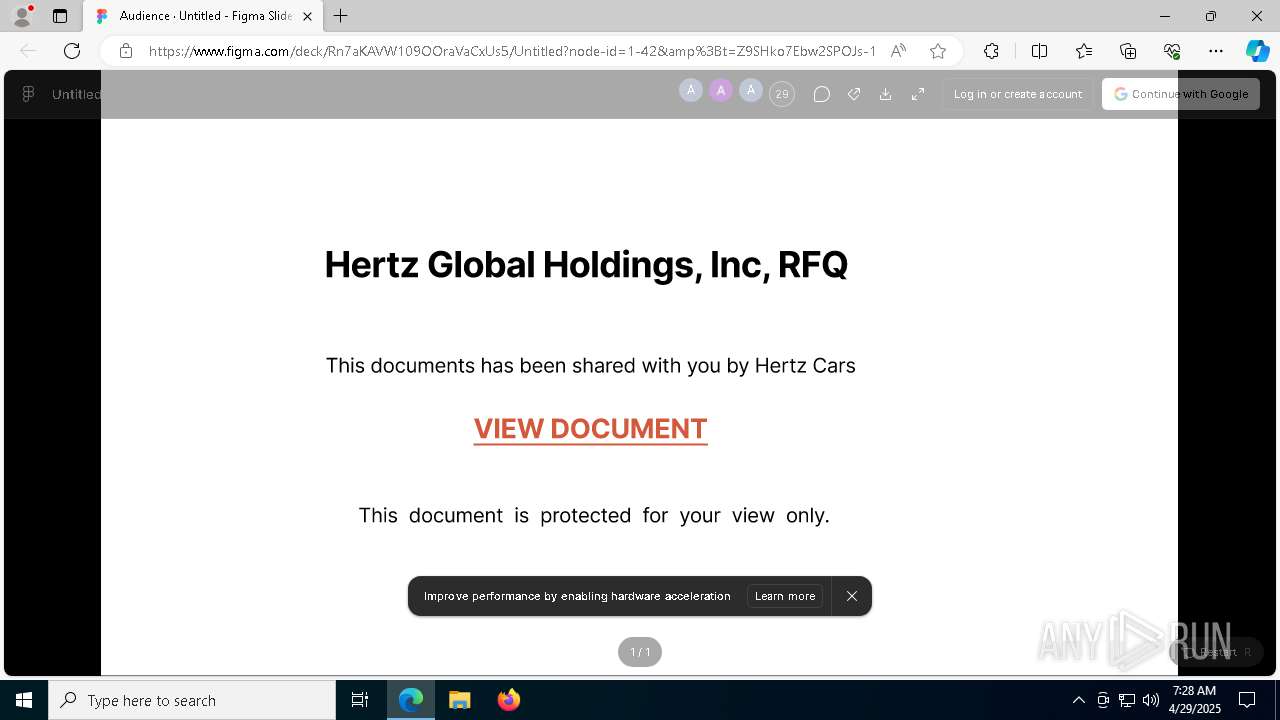Image resolution: width=1280 pixels, height=720 pixels.
Task: Open the VIEW DOCUMENT link
Action: tap(590, 429)
